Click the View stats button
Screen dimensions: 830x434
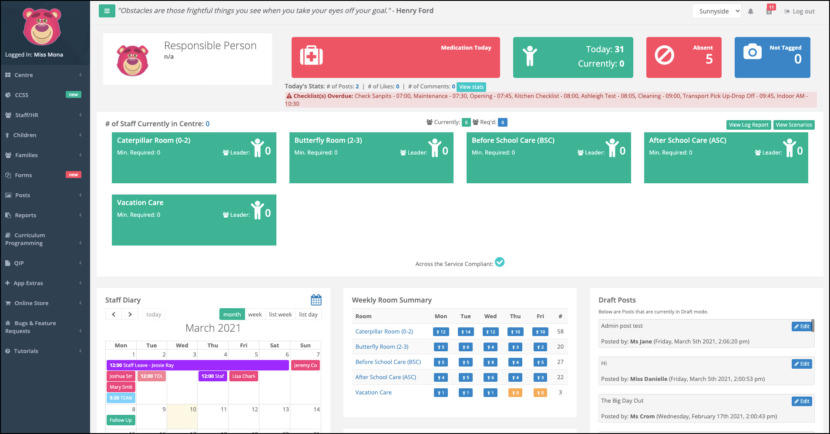pos(471,87)
